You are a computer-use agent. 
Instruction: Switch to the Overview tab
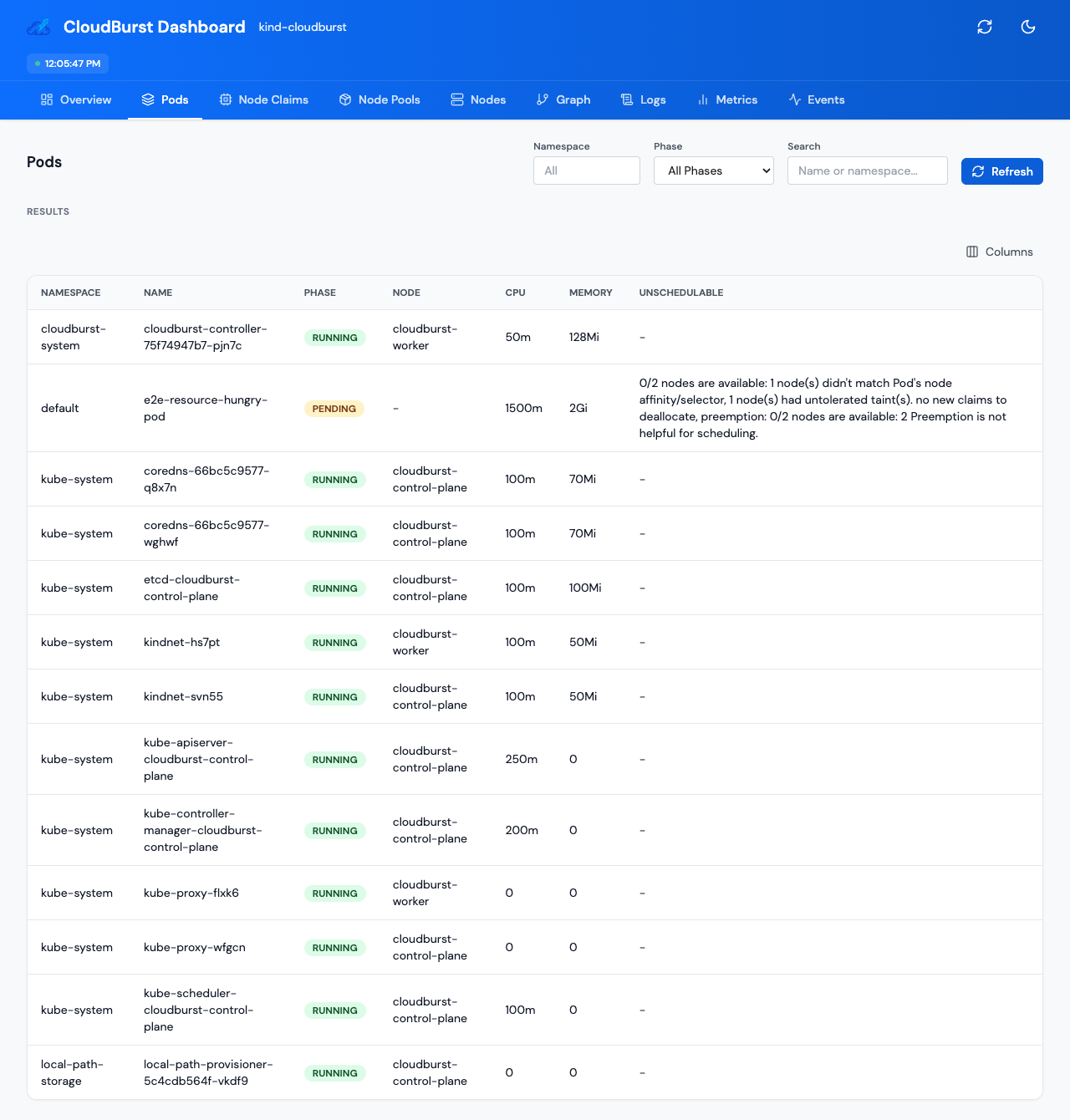click(x=75, y=99)
